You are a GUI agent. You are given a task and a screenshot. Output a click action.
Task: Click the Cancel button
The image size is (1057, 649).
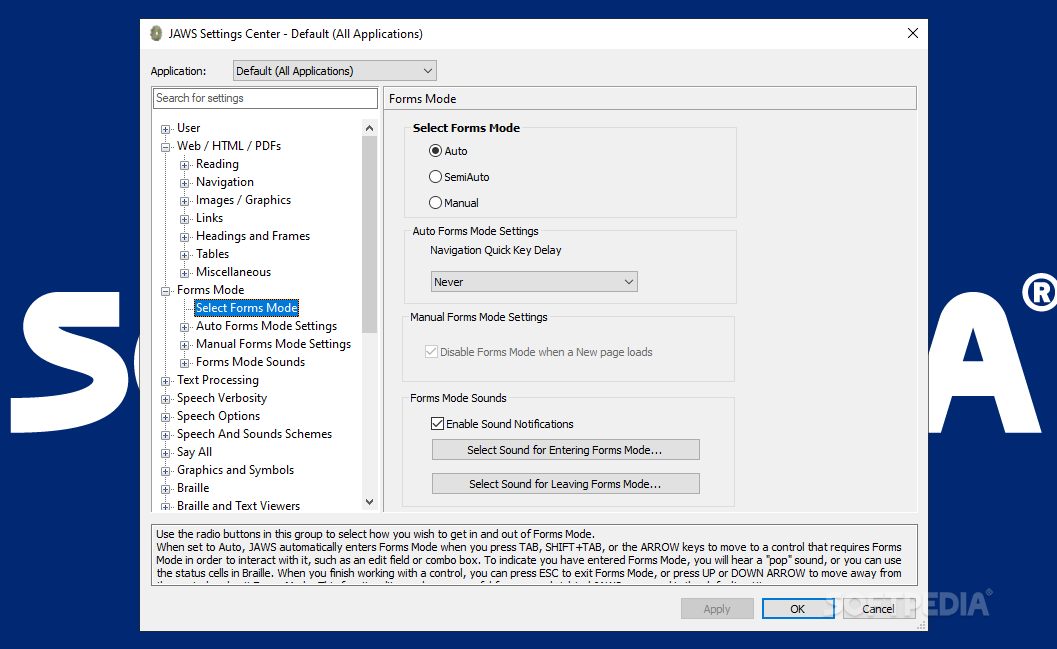[x=878, y=609]
